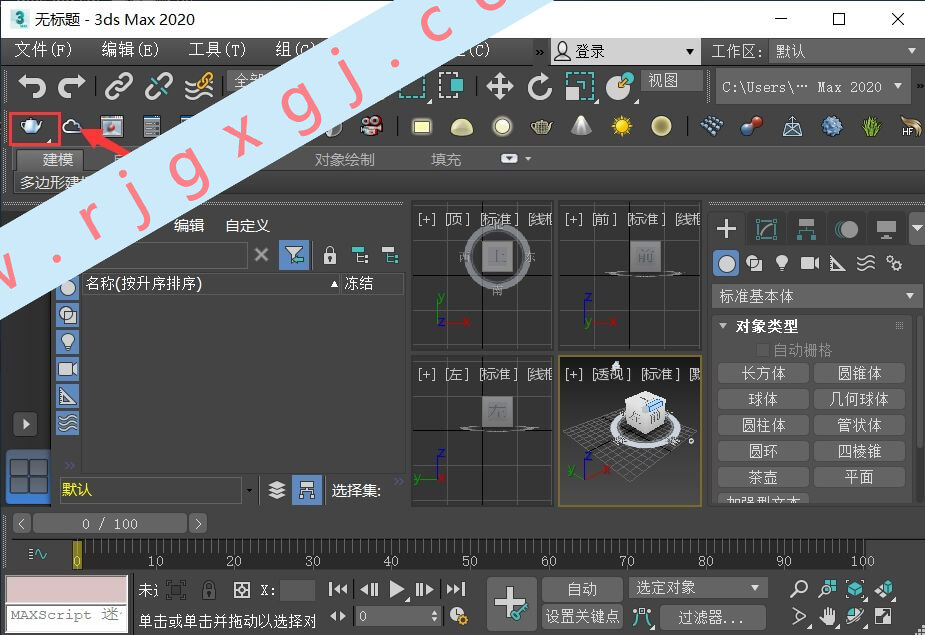Click the Select and Place tool
The width and height of the screenshot is (925, 635).
point(620,87)
